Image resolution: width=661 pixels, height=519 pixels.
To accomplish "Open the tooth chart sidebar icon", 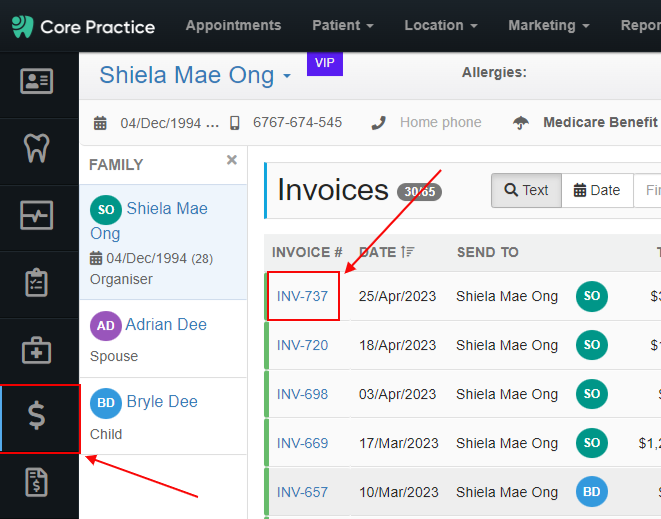I will [37, 148].
